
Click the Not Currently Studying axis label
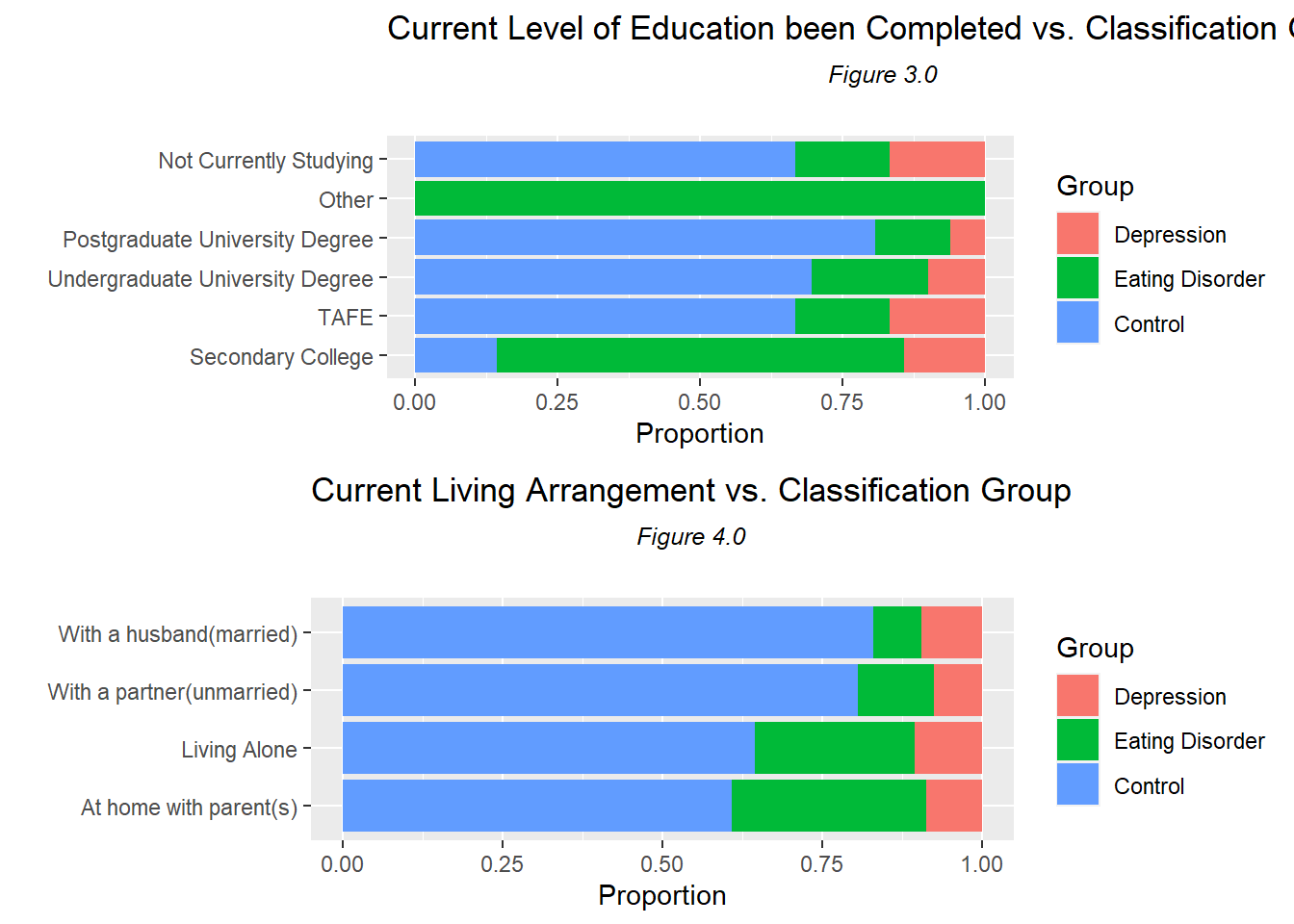[266, 161]
